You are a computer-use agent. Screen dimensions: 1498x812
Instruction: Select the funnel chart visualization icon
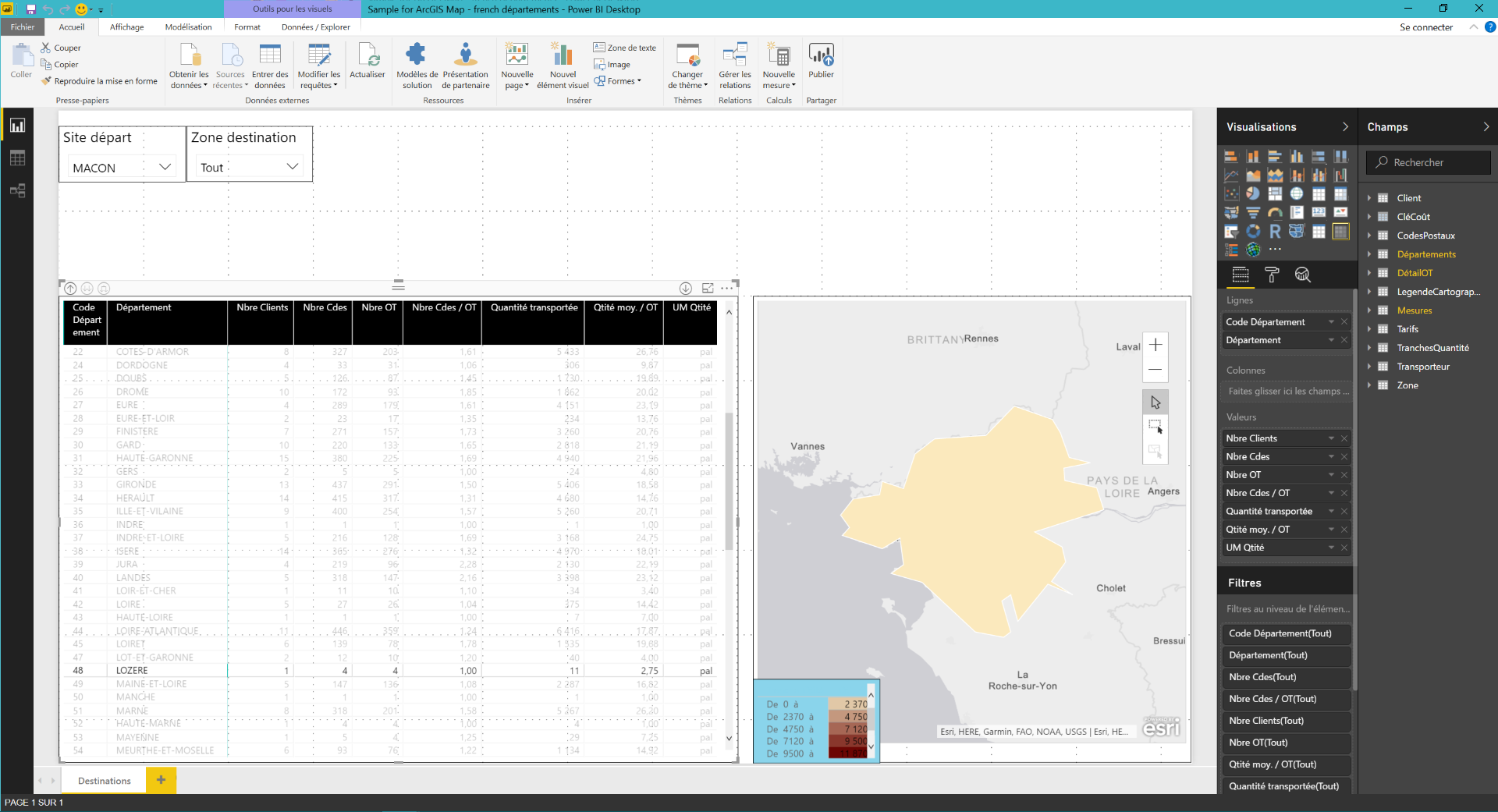[x=1253, y=212]
